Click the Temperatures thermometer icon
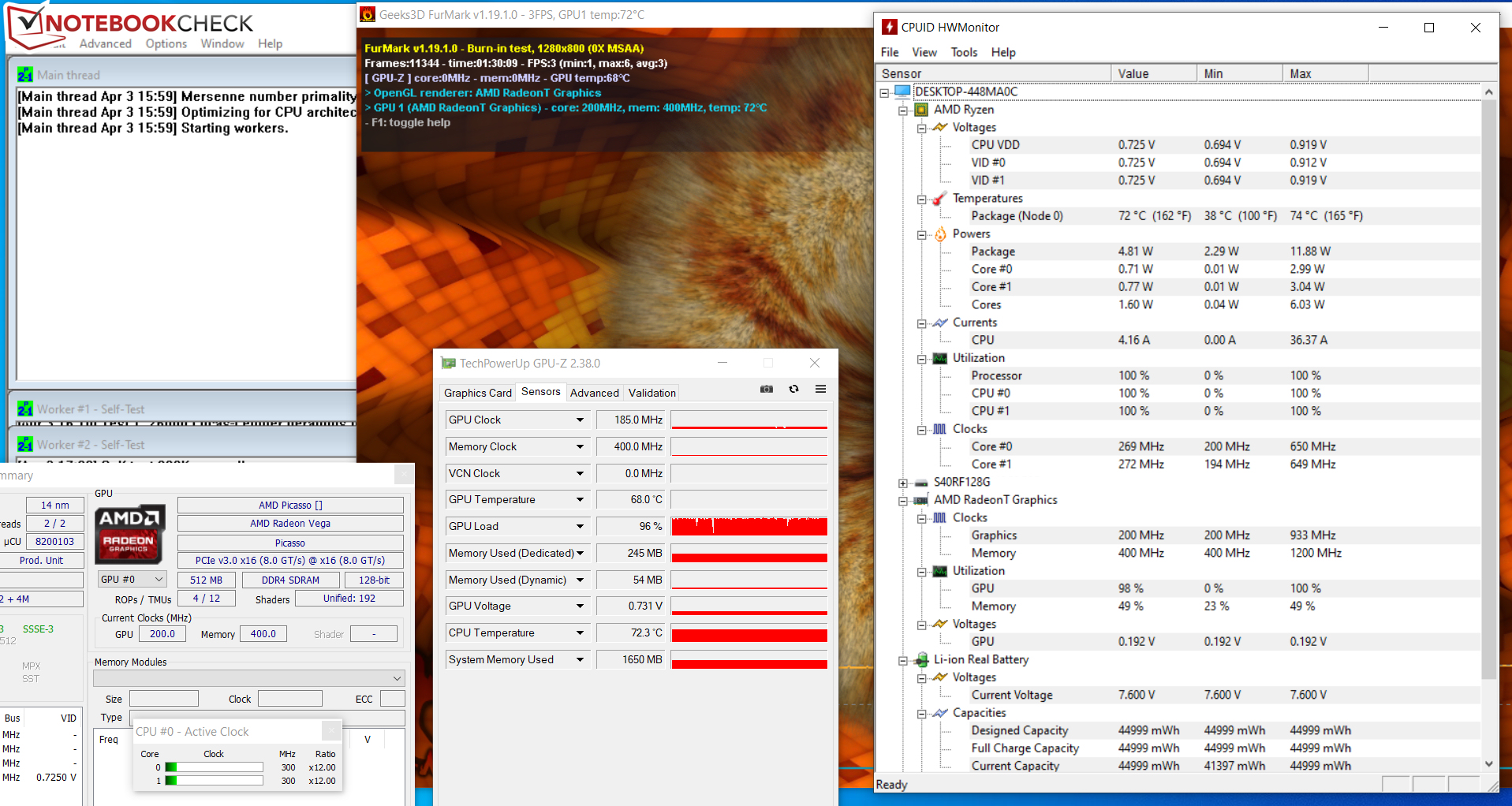 940,199
